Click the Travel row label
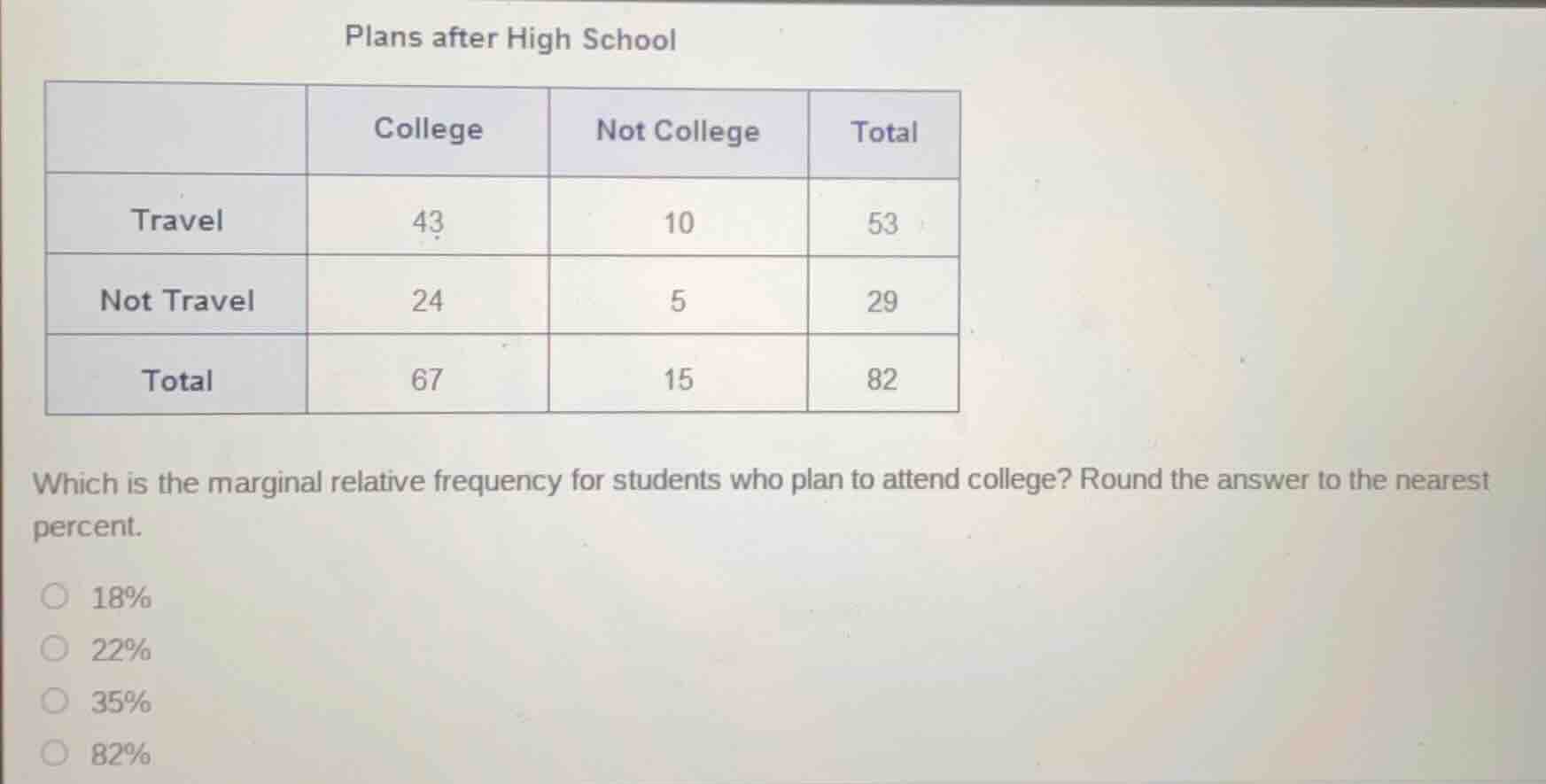The image size is (1546, 784). [x=177, y=219]
